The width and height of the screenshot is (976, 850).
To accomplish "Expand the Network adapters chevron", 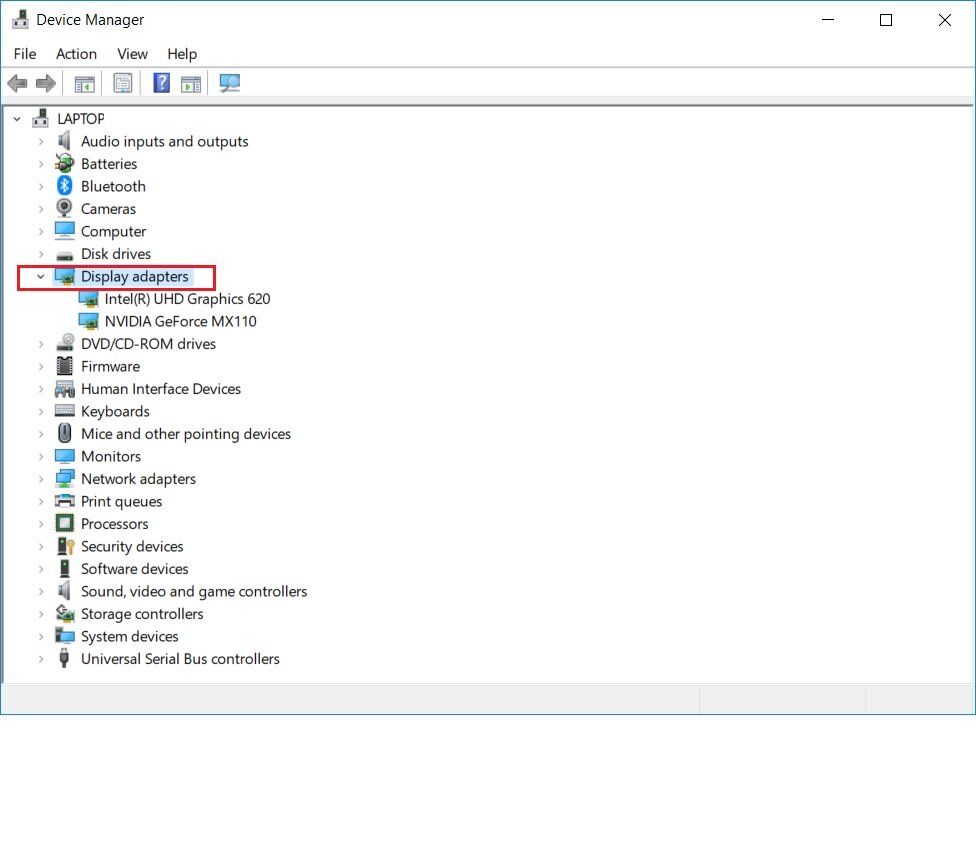I will coord(40,479).
